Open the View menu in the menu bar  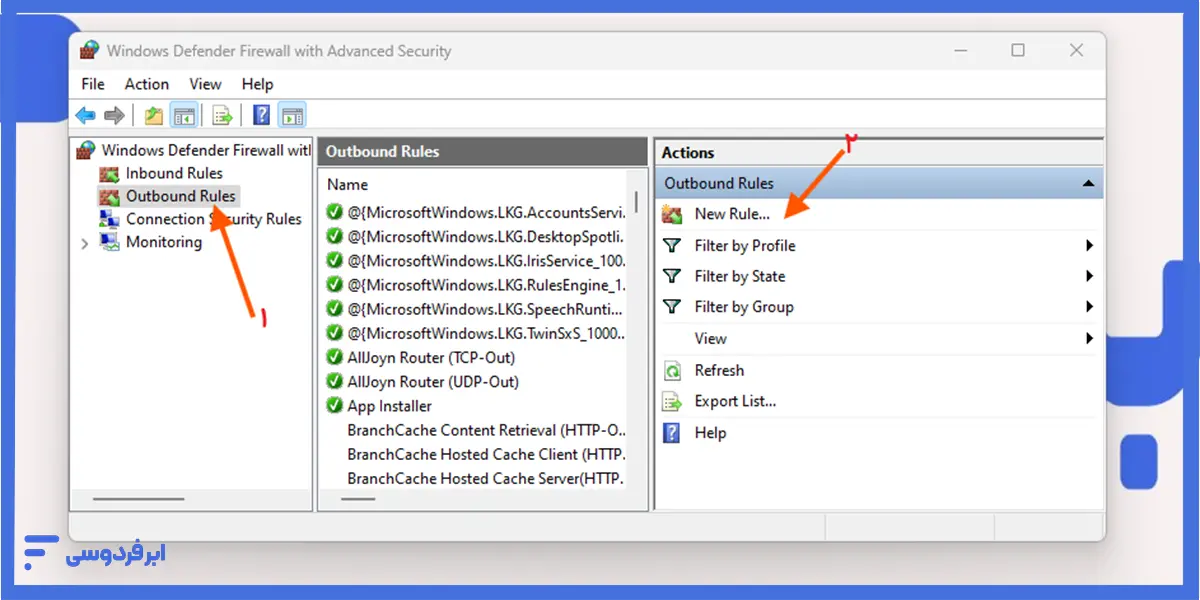[206, 84]
